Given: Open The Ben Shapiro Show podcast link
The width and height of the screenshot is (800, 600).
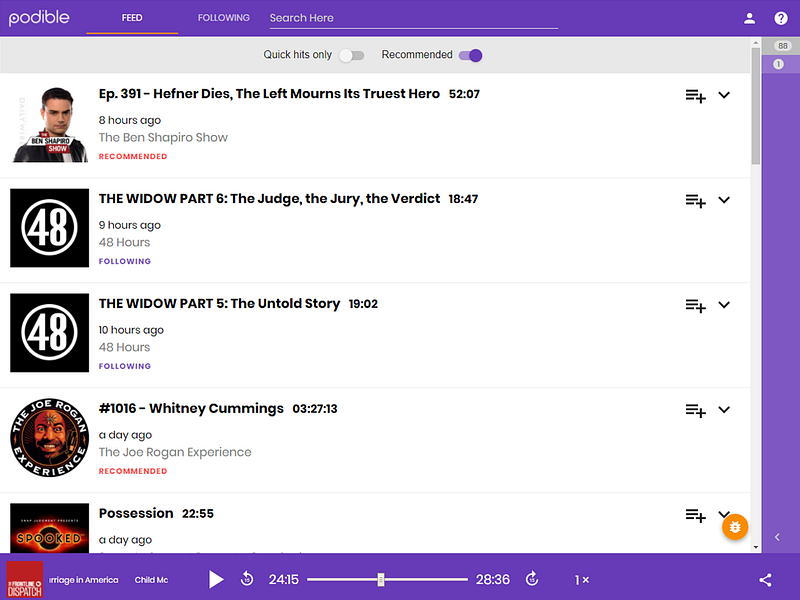Looking at the screenshot, I should pyautogui.click(x=163, y=137).
